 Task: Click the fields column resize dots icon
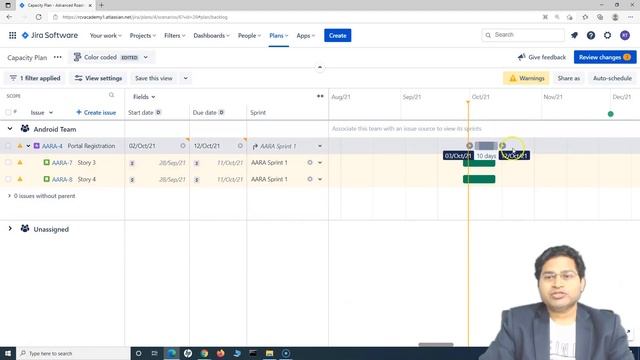coord(320,96)
